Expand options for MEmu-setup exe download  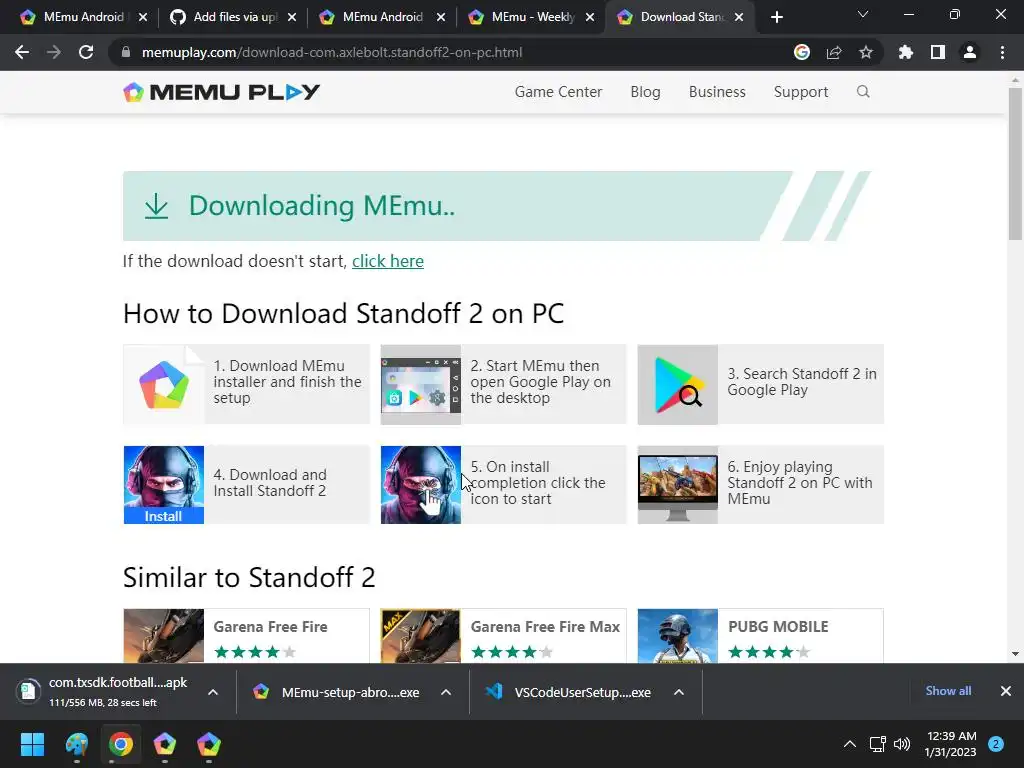[446, 692]
